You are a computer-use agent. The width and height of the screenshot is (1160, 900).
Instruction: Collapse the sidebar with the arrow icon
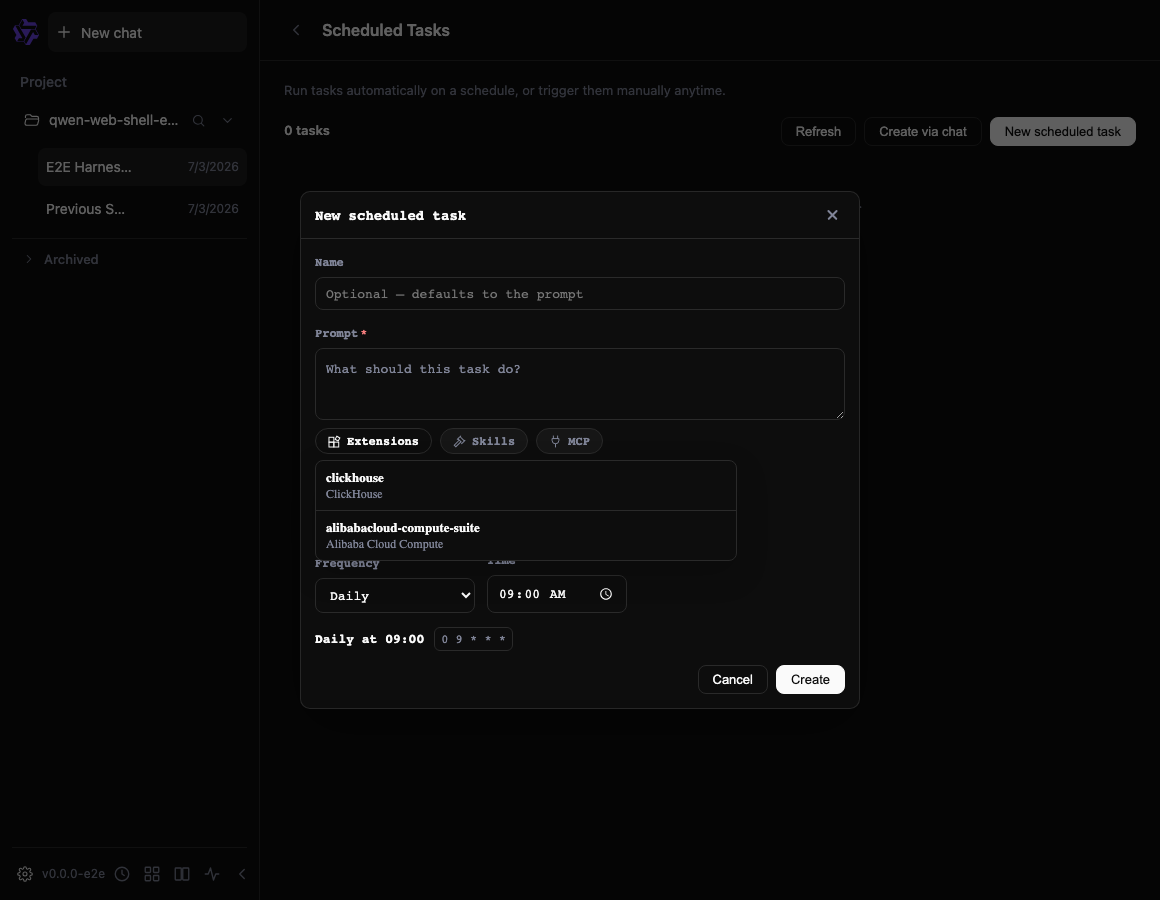pyautogui.click(x=242, y=874)
